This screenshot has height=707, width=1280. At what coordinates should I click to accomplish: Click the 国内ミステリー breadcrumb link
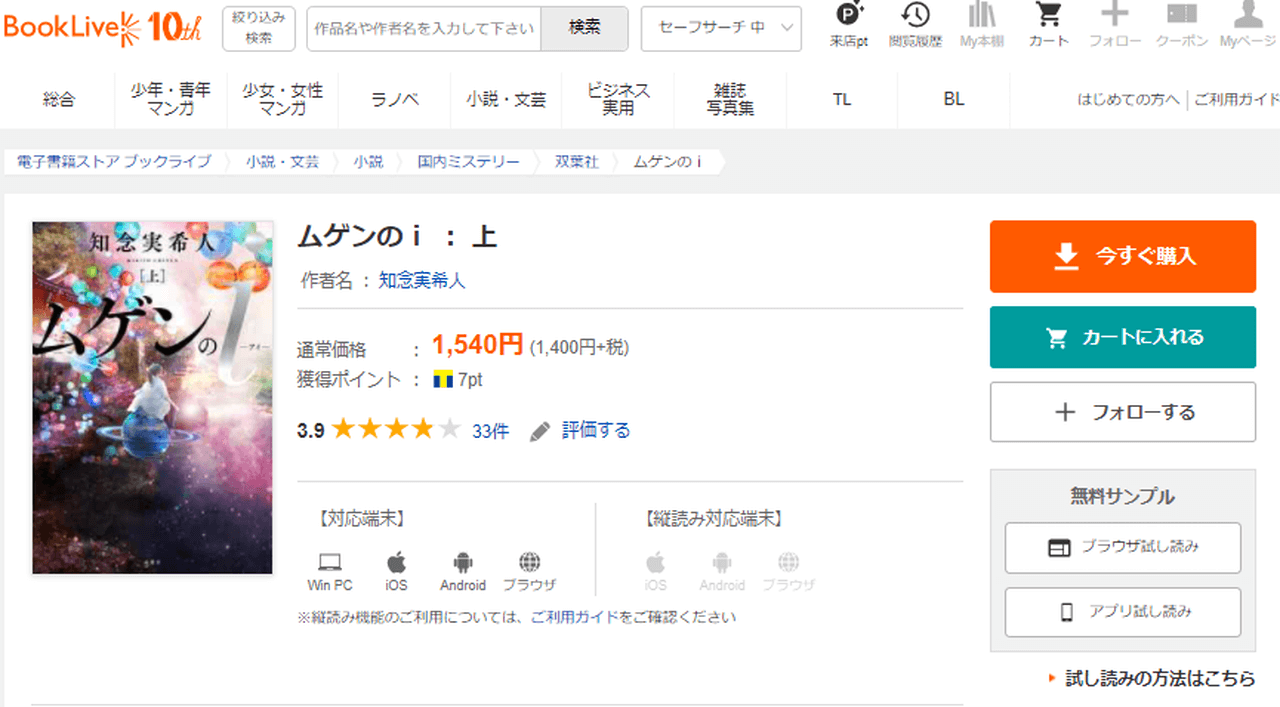click(x=468, y=162)
